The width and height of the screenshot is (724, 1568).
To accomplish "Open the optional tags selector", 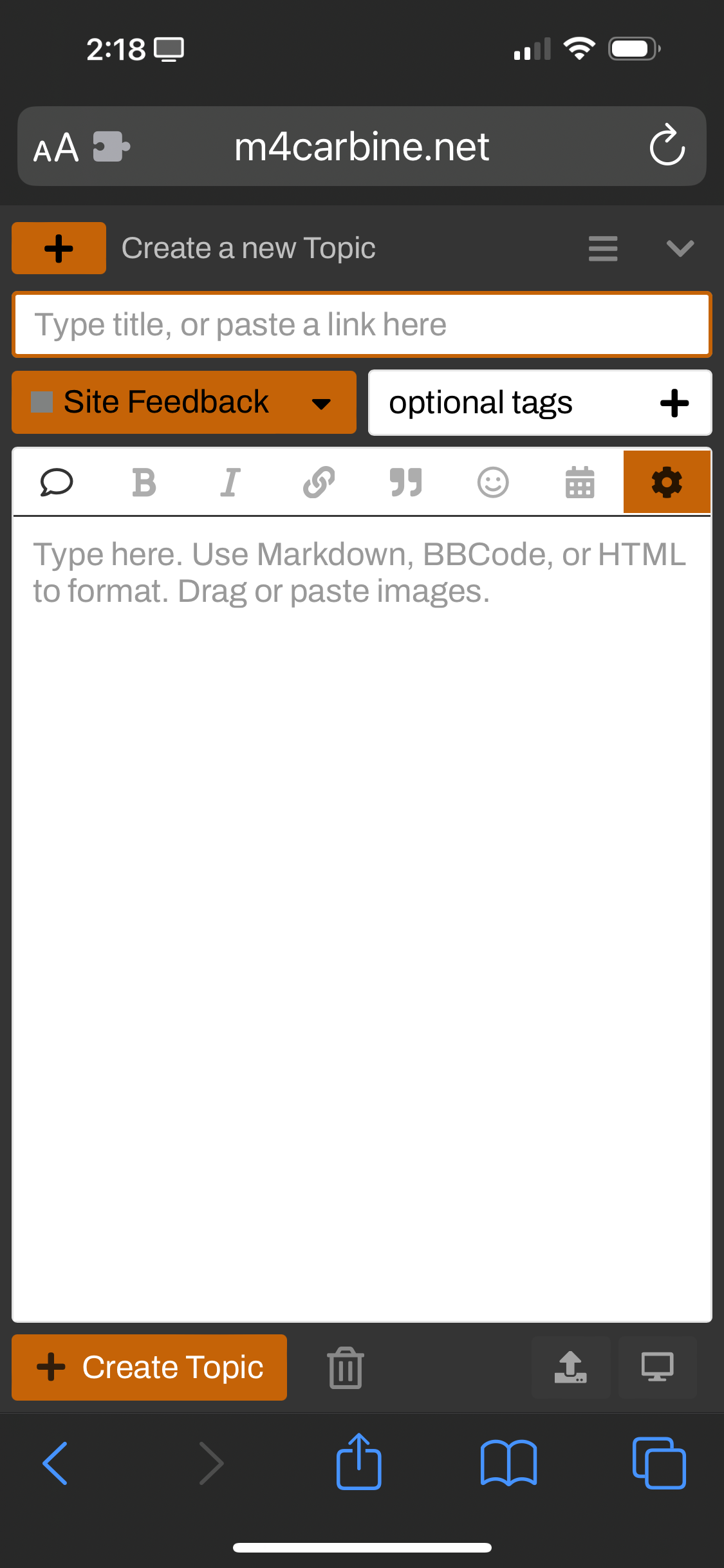I will tap(540, 403).
